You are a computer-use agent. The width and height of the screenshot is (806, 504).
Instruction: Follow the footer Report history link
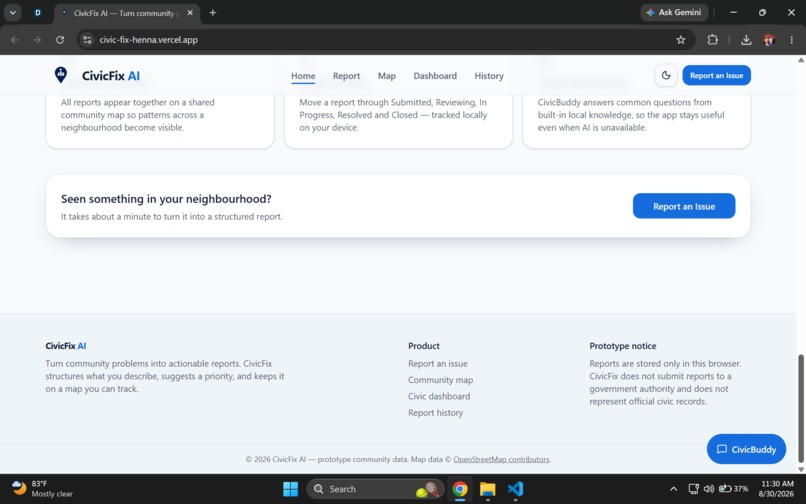(435, 413)
